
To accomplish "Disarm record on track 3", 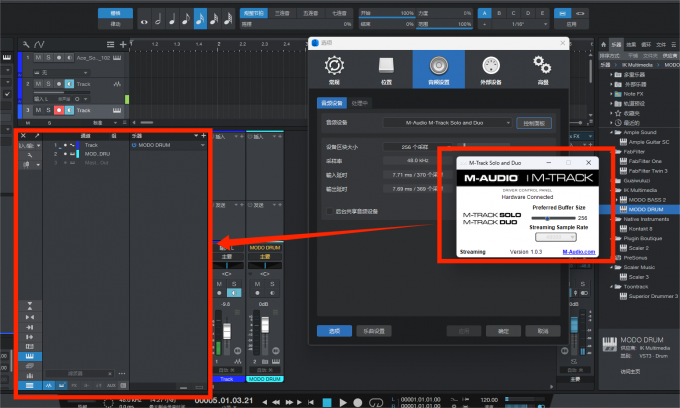I will coord(59,110).
